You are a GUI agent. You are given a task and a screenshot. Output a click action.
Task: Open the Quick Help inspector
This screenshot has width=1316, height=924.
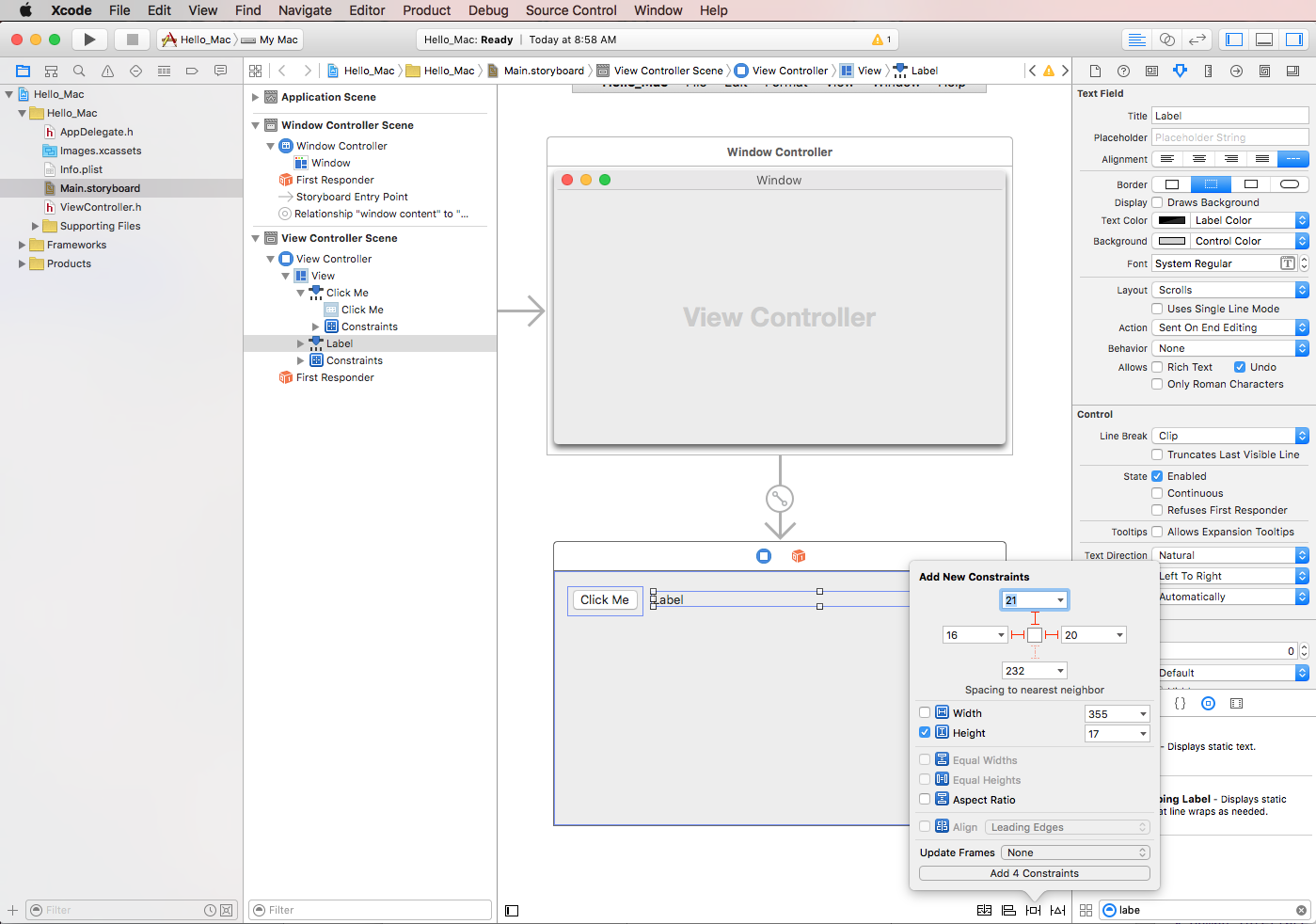tap(1123, 71)
